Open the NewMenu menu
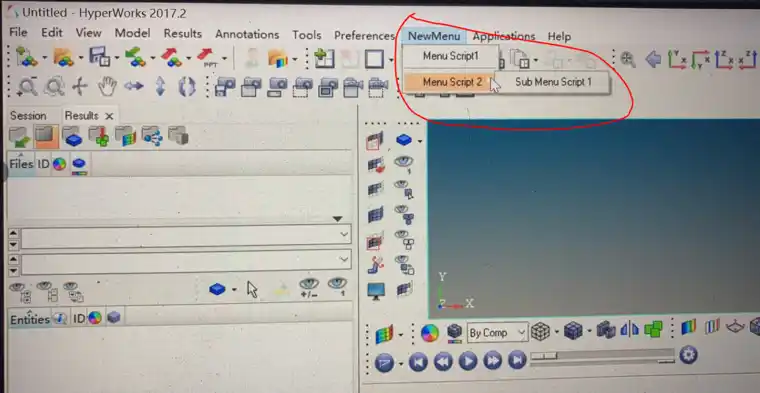Image resolution: width=760 pixels, height=393 pixels. [x=433, y=36]
